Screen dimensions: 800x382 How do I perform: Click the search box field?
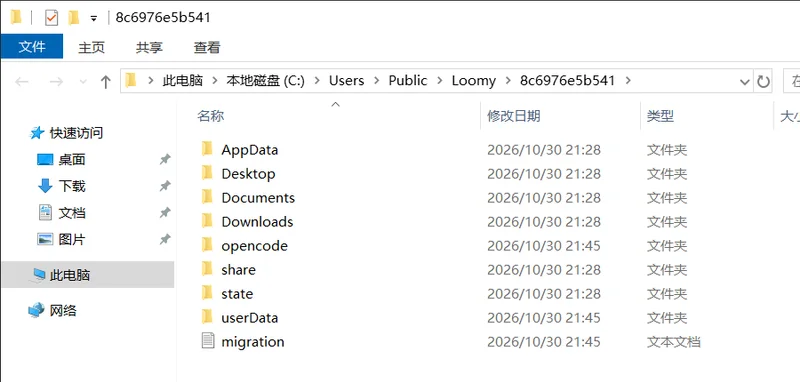(x=791, y=81)
